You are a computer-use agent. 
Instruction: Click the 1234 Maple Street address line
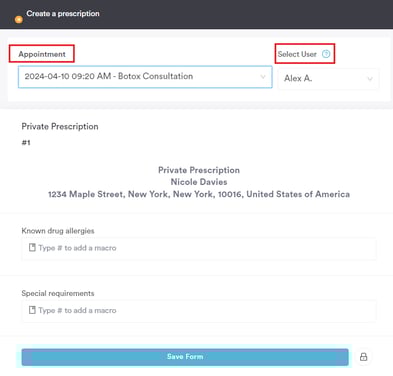coord(199,194)
